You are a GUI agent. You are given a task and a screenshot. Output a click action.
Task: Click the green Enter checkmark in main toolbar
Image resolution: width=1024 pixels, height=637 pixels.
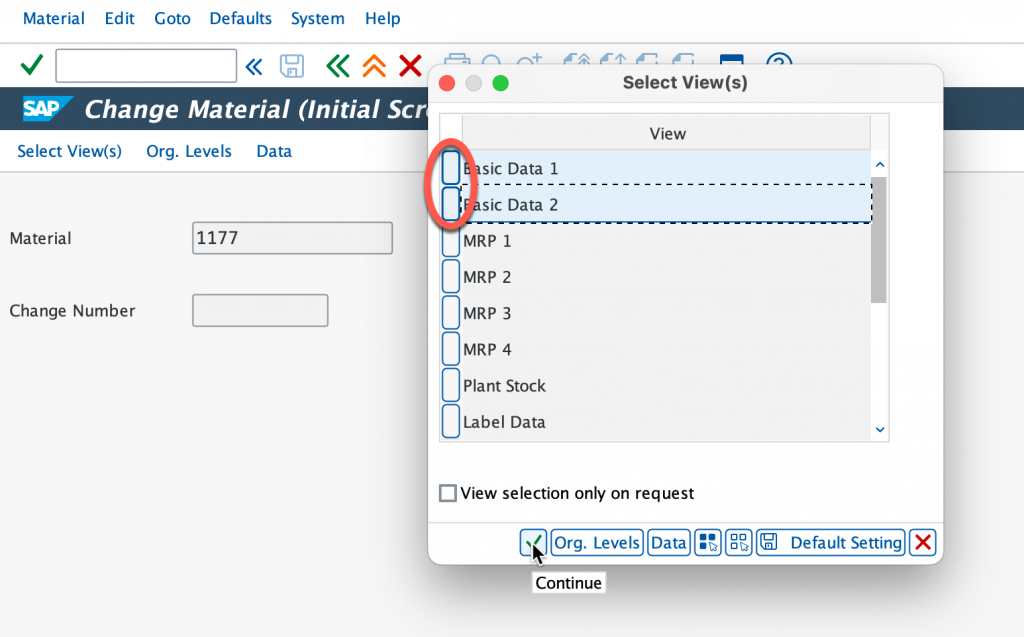(x=32, y=66)
